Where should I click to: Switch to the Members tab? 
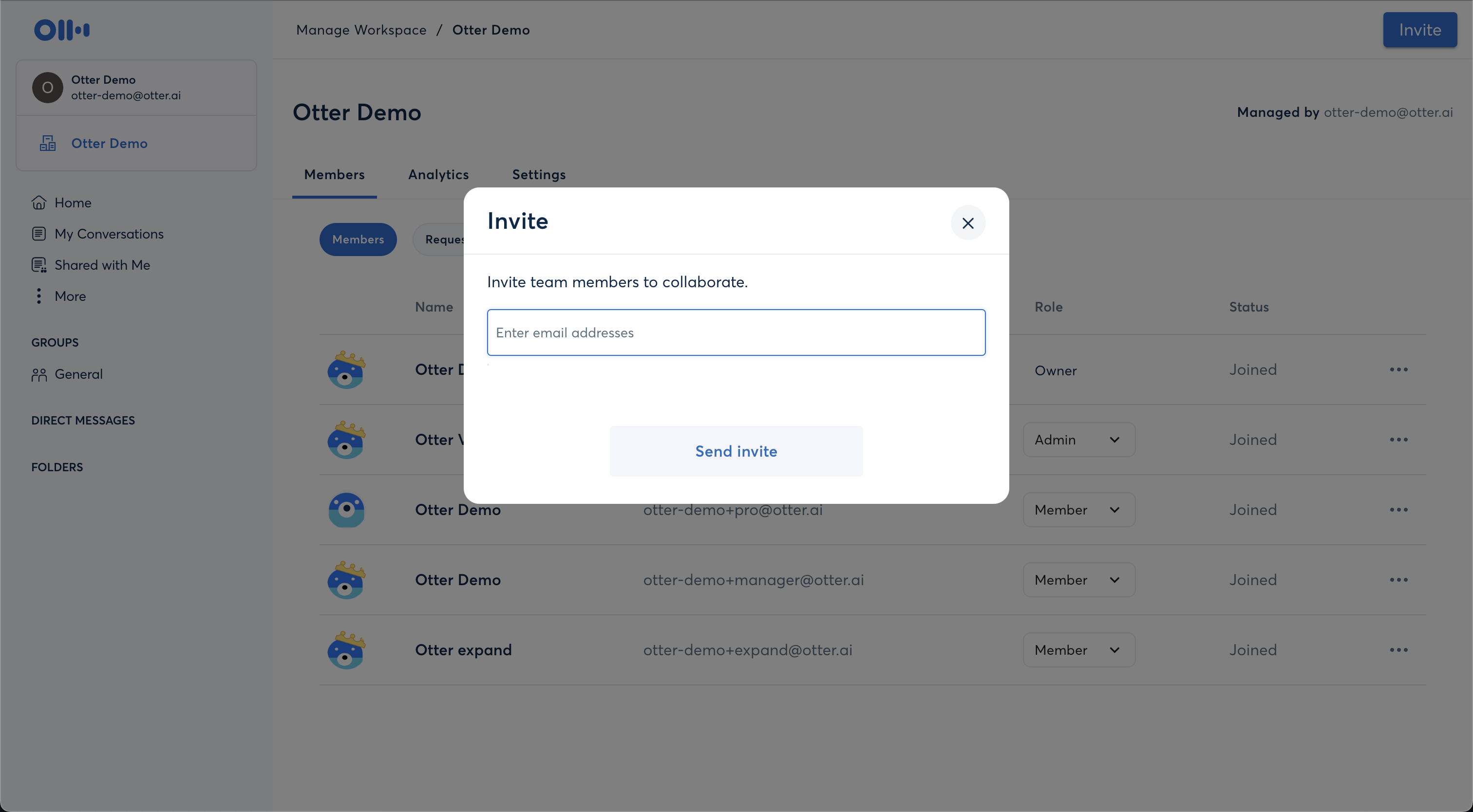pos(335,175)
